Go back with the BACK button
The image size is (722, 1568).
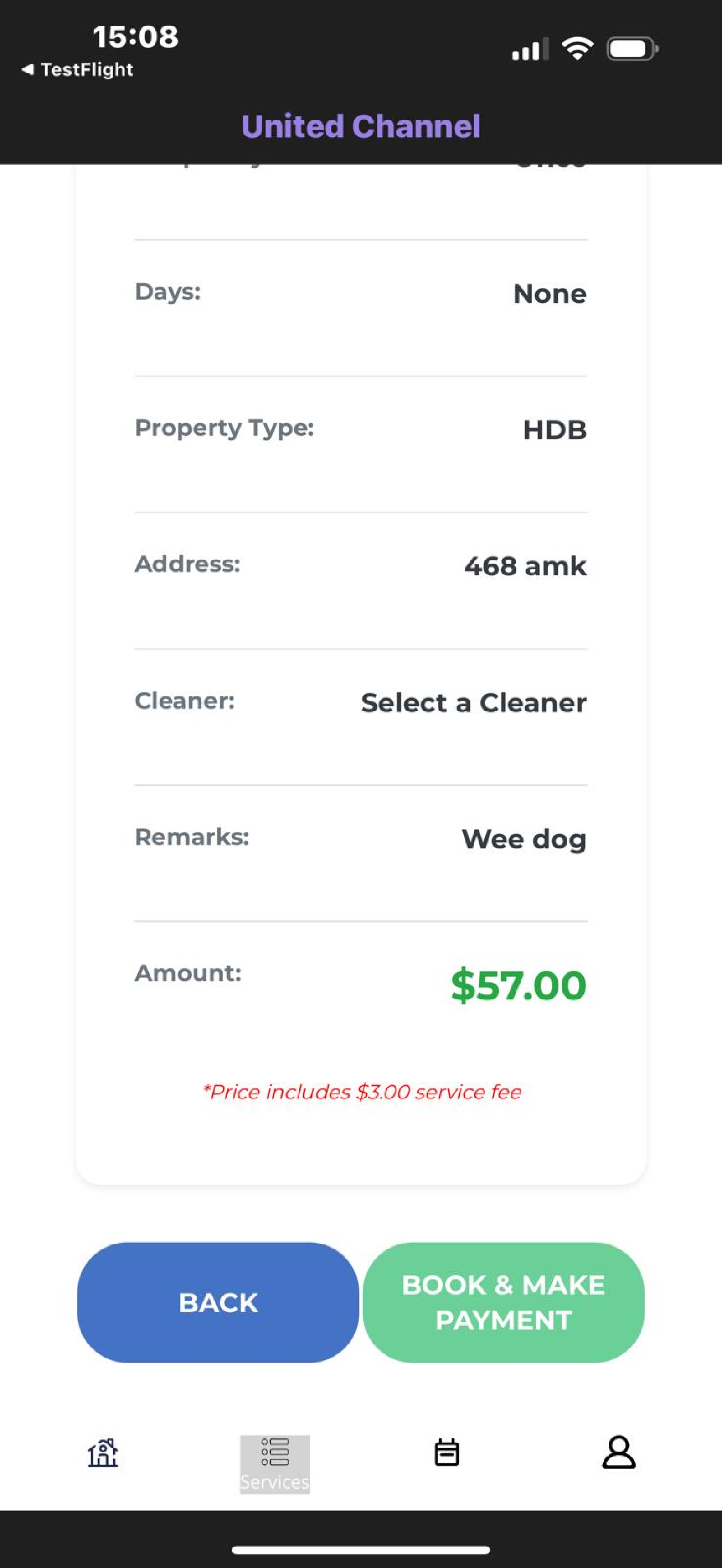(218, 1302)
